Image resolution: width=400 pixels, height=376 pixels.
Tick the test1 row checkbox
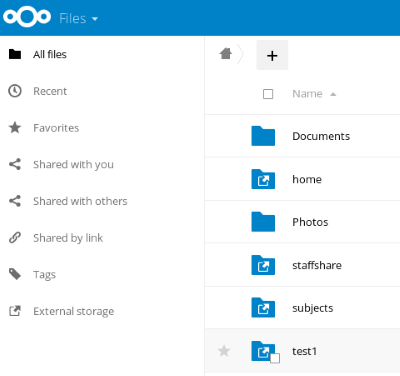click(x=275, y=358)
